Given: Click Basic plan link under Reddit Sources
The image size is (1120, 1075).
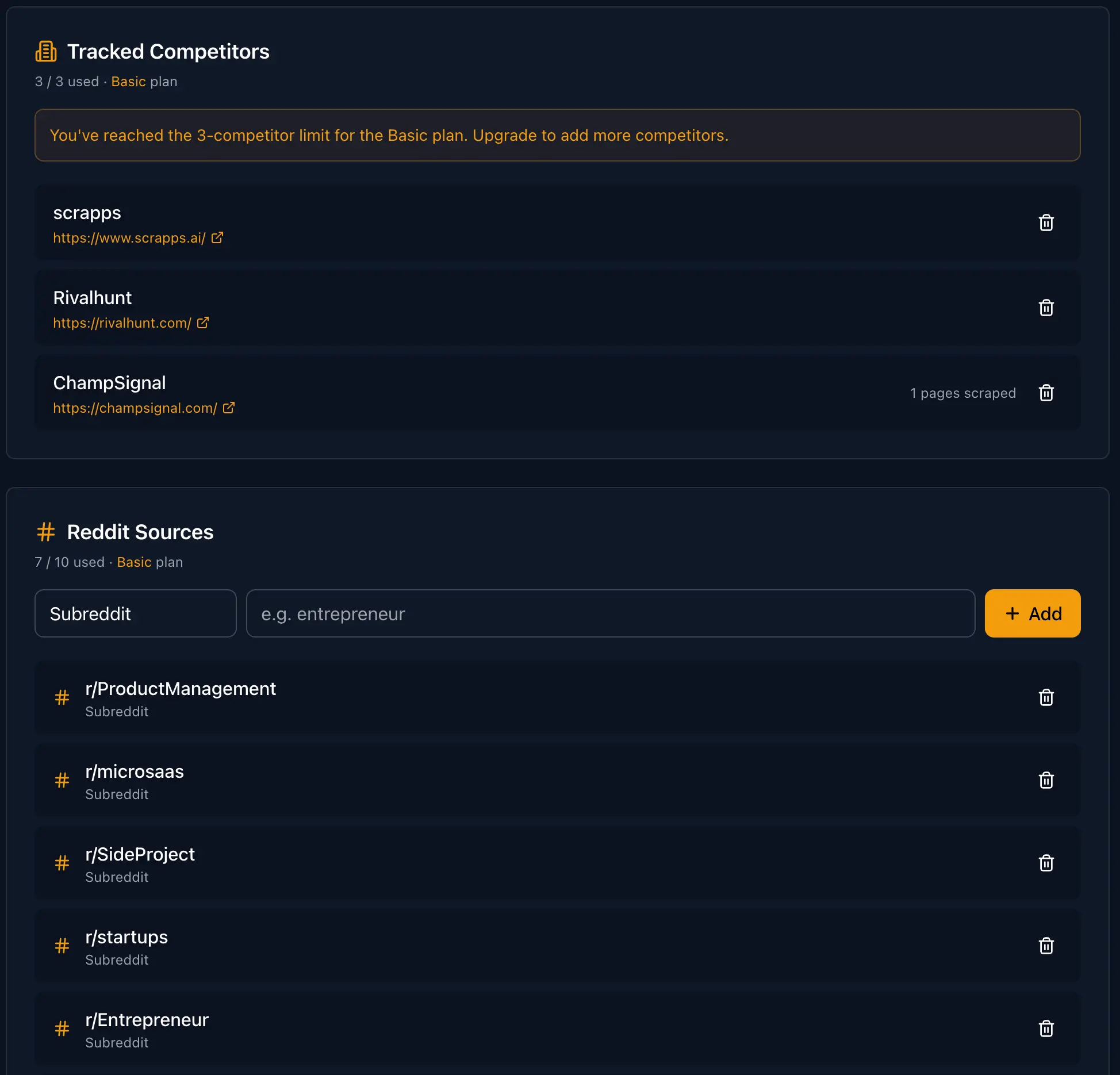Looking at the screenshot, I should [x=134, y=562].
